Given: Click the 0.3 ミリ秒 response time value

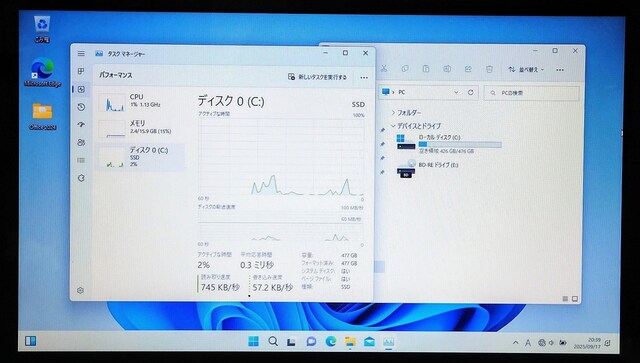Looking at the screenshot, I should click(x=257, y=265).
